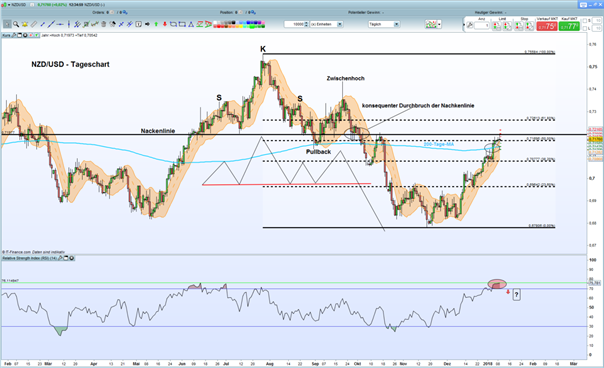604x368 pixels.
Task: Click first Stop order icon
Action: coord(518,26)
